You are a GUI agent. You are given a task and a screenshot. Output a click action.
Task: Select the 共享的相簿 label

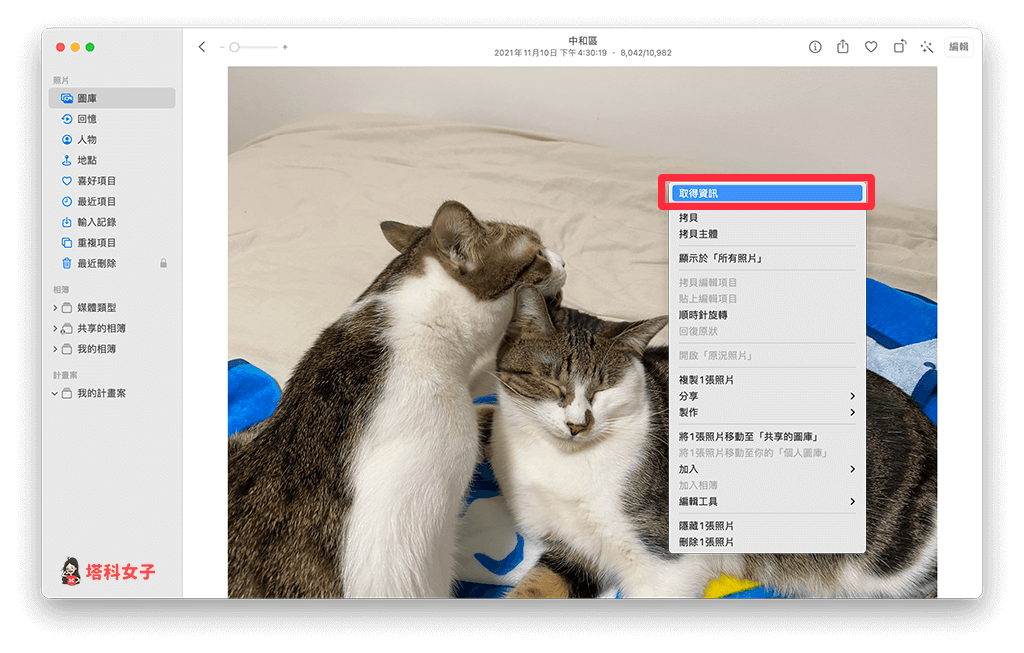[101, 328]
